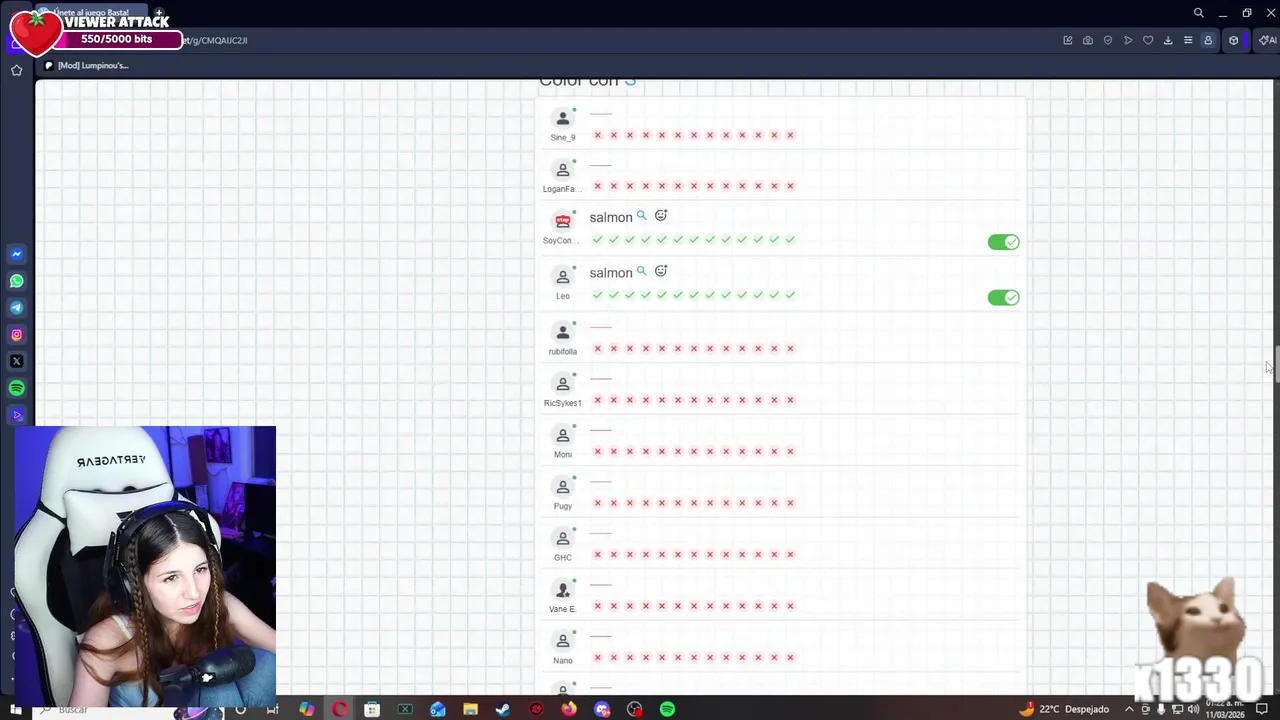Open Spotify from taskbar
The width and height of the screenshot is (1280, 720).
coord(667,710)
